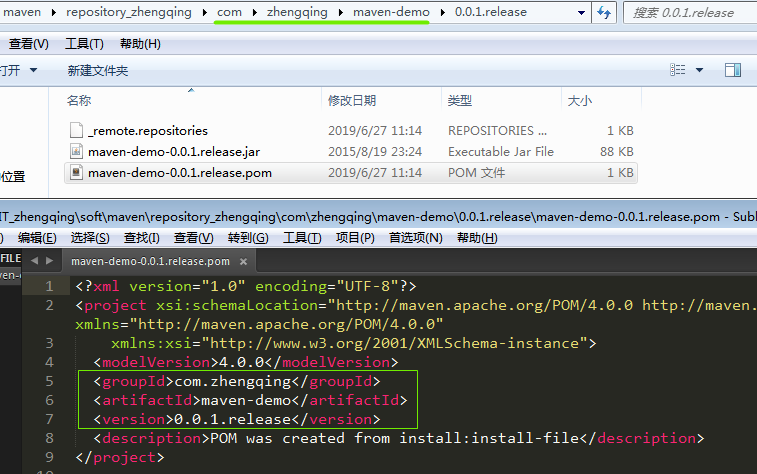
Task: Open Sublime 编辑(E) menu
Action: tap(37, 238)
